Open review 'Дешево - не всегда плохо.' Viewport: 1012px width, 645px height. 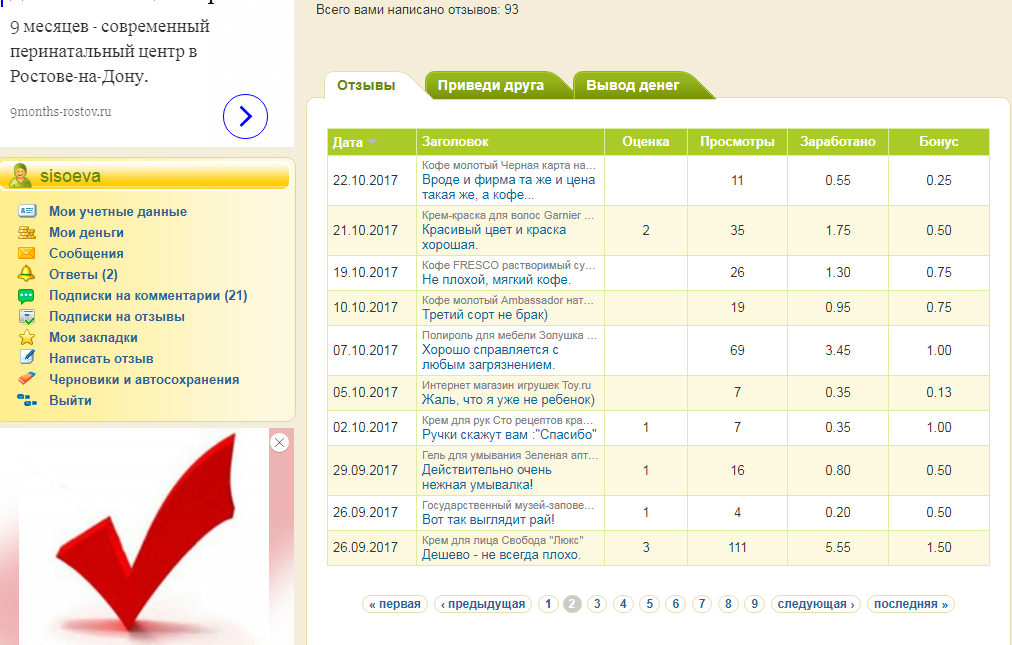pos(501,555)
